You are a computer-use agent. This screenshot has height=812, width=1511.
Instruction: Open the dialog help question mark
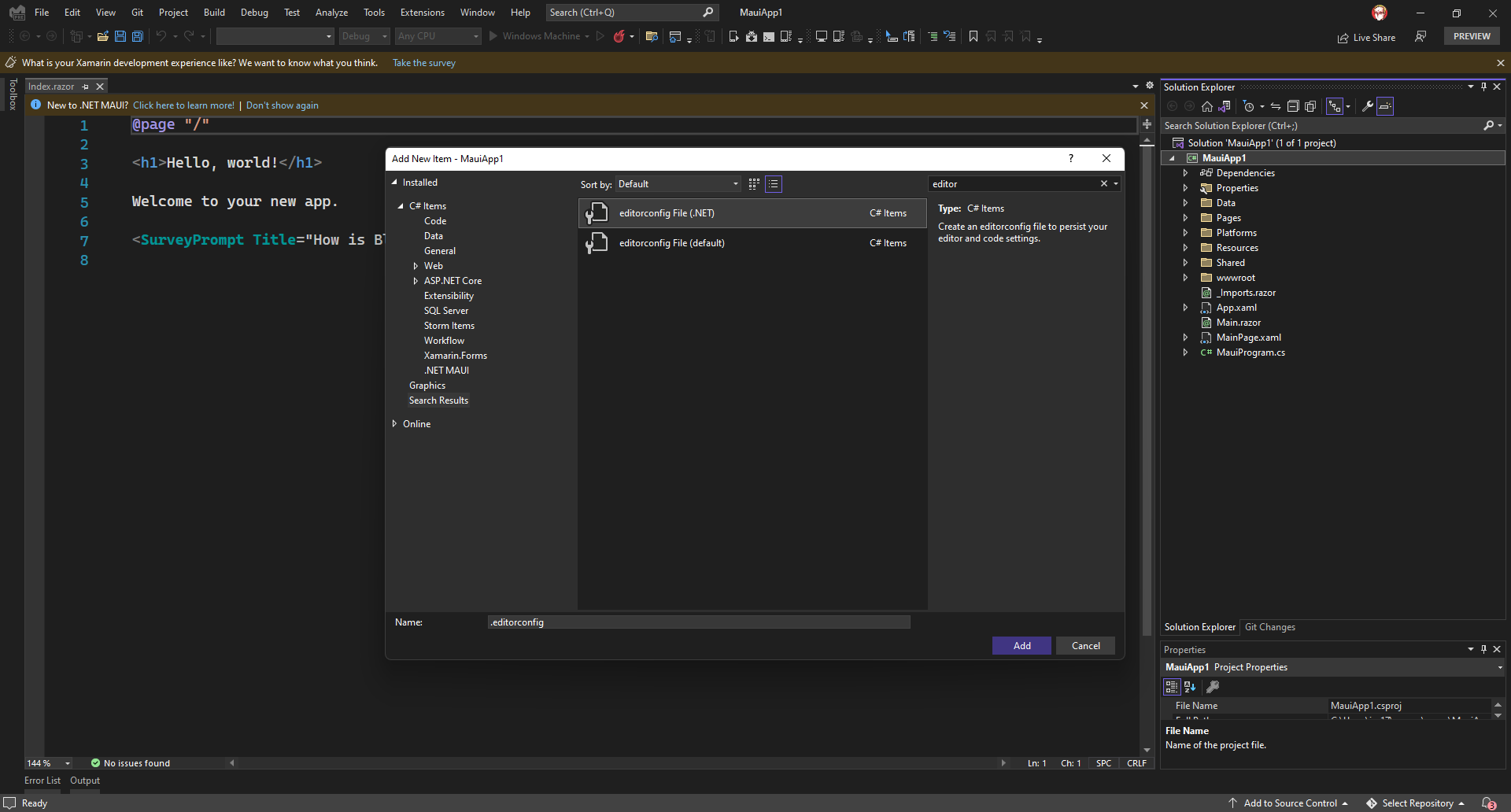point(1070,158)
